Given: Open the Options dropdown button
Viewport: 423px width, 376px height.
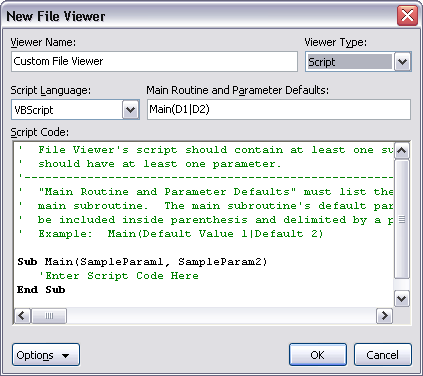Looking at the screenshot, I should tap(46, 355).
